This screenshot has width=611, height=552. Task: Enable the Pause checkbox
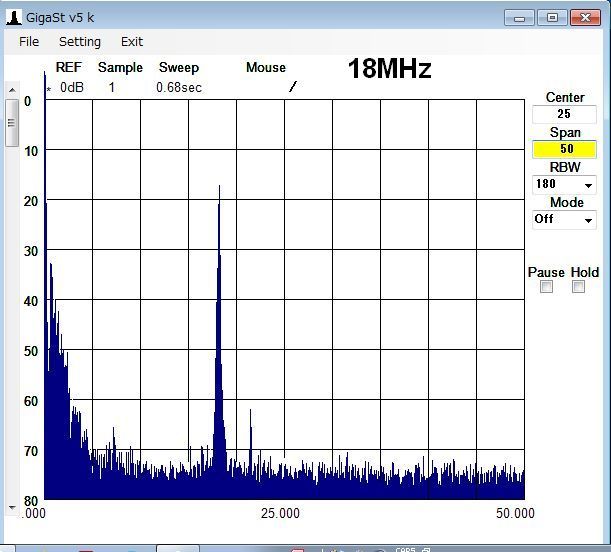546,287
